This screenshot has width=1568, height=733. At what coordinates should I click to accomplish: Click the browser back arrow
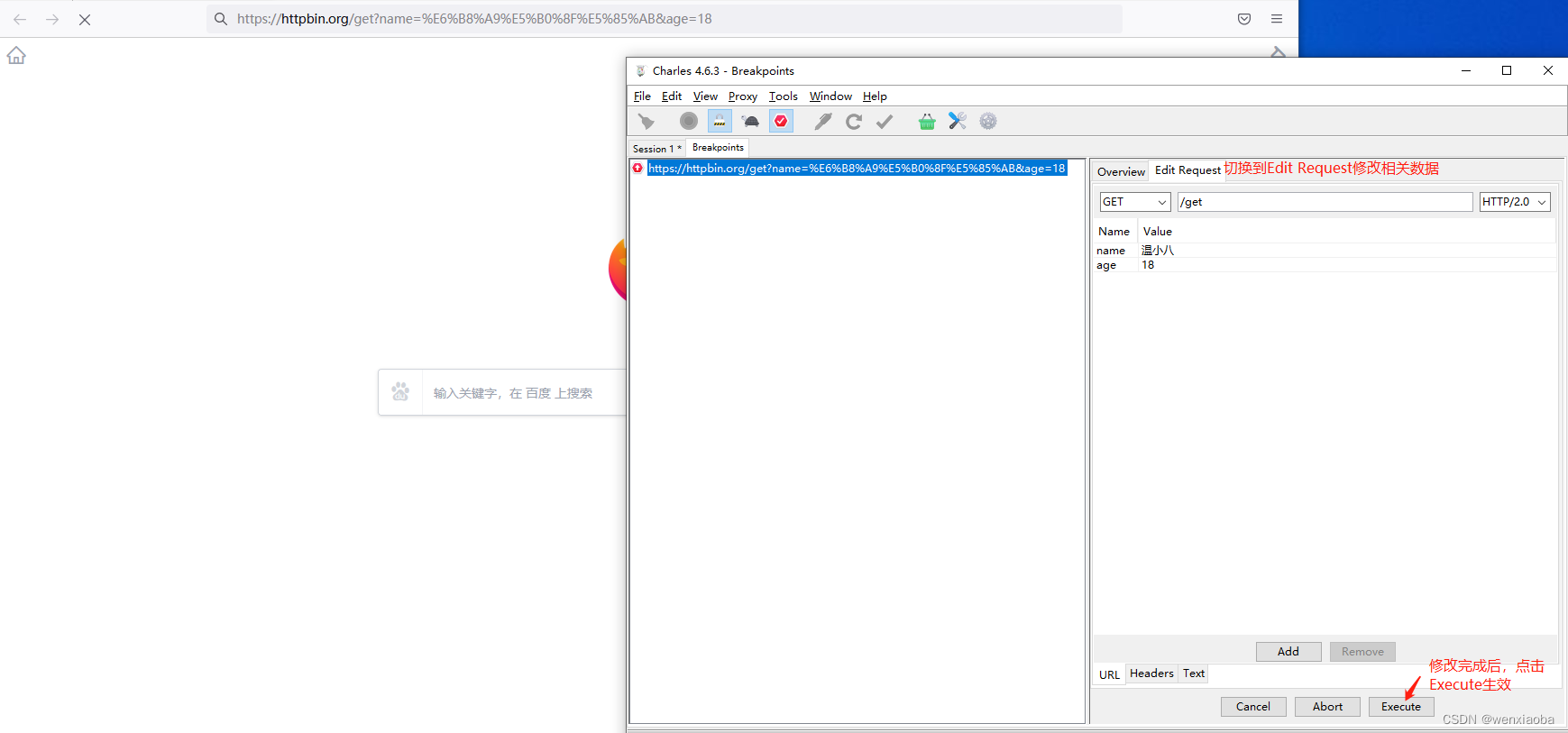click(20, 19)
